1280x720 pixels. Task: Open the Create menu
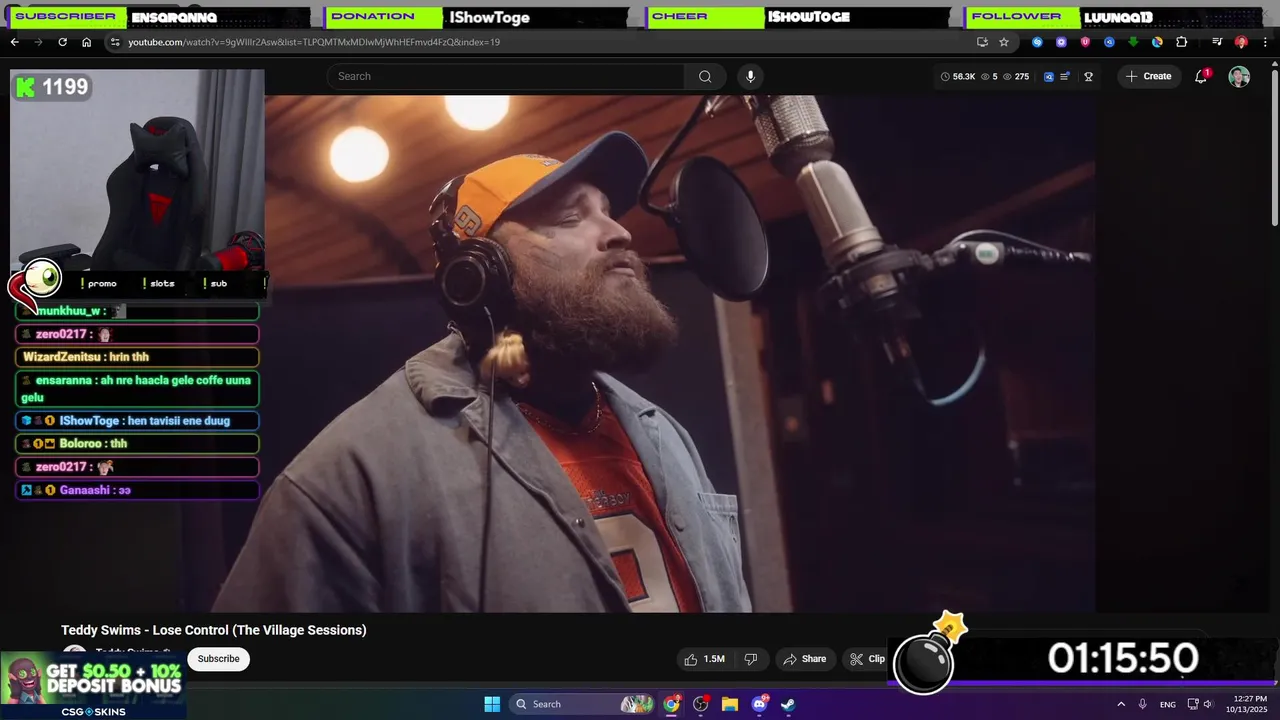click(x=1148, y=76)
